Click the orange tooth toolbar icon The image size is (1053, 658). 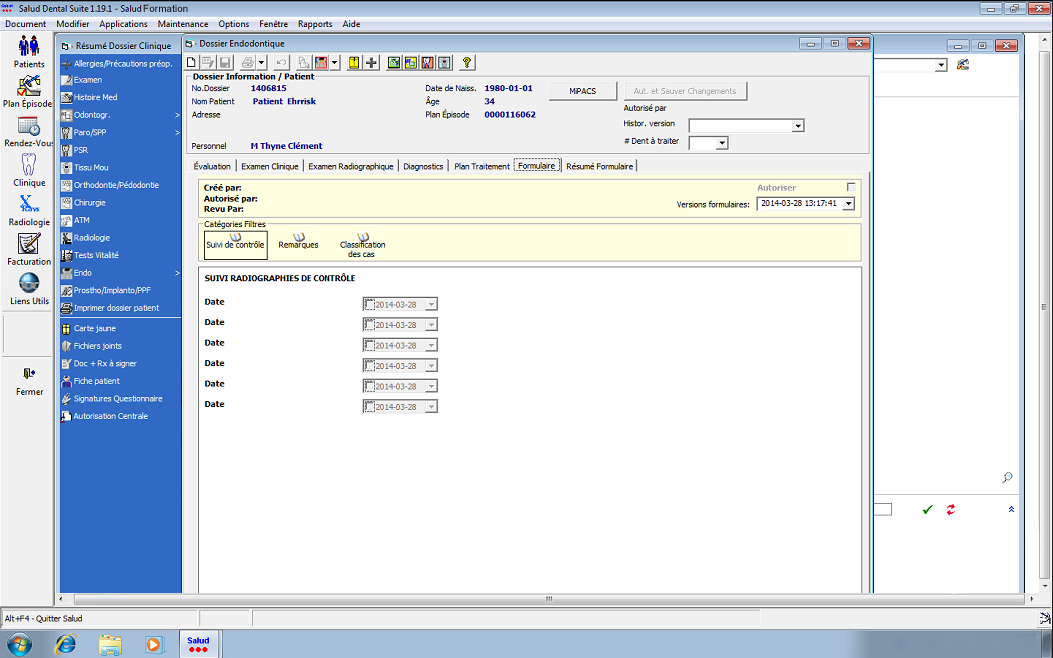coord(427,62)
